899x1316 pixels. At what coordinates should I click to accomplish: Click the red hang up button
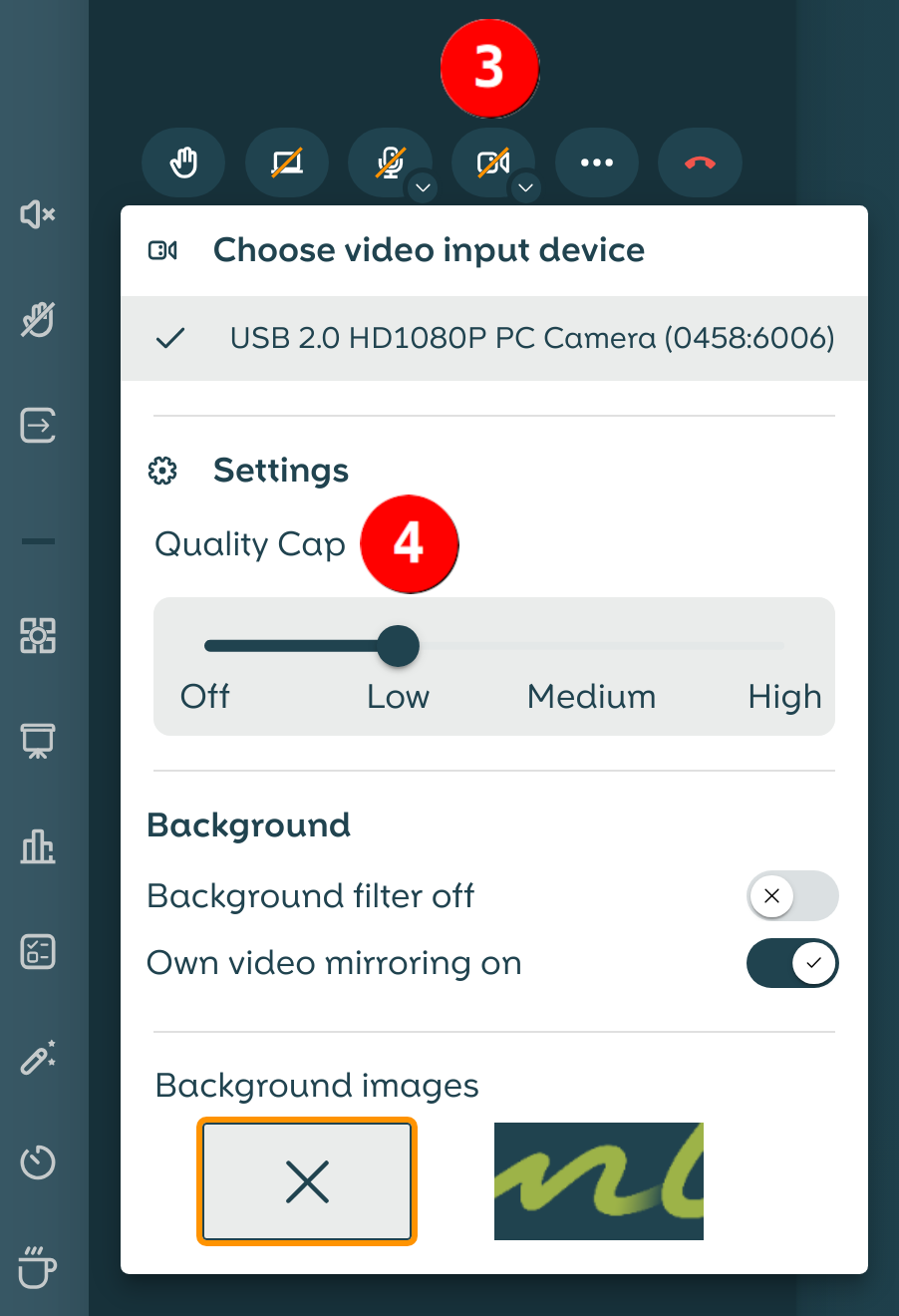(700, 163)
